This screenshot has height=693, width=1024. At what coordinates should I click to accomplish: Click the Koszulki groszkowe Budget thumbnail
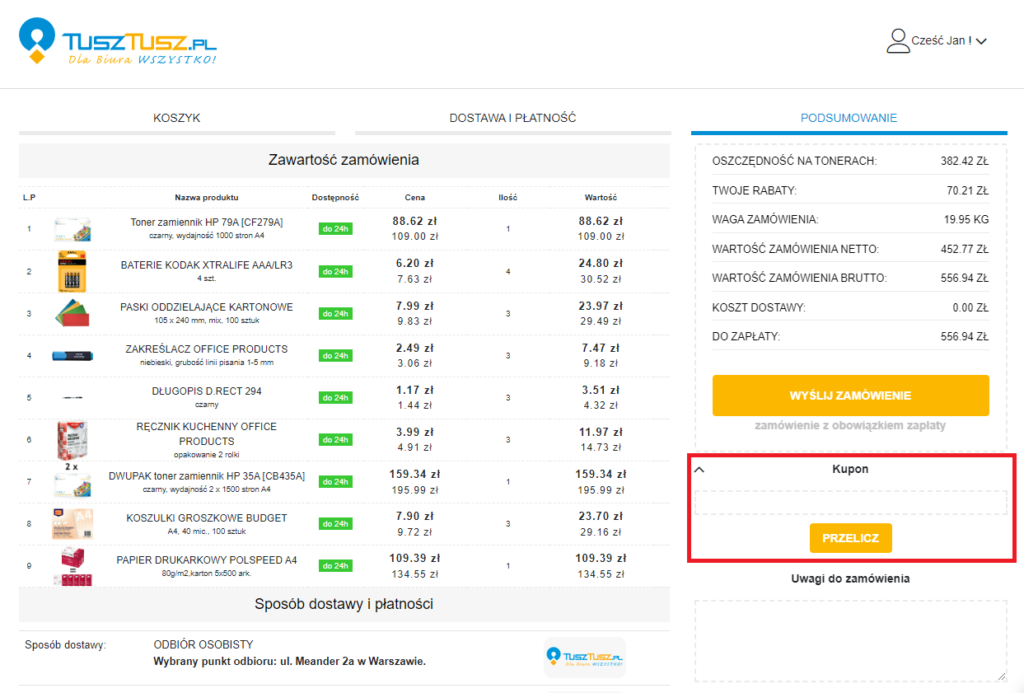[x=72, y=524]
